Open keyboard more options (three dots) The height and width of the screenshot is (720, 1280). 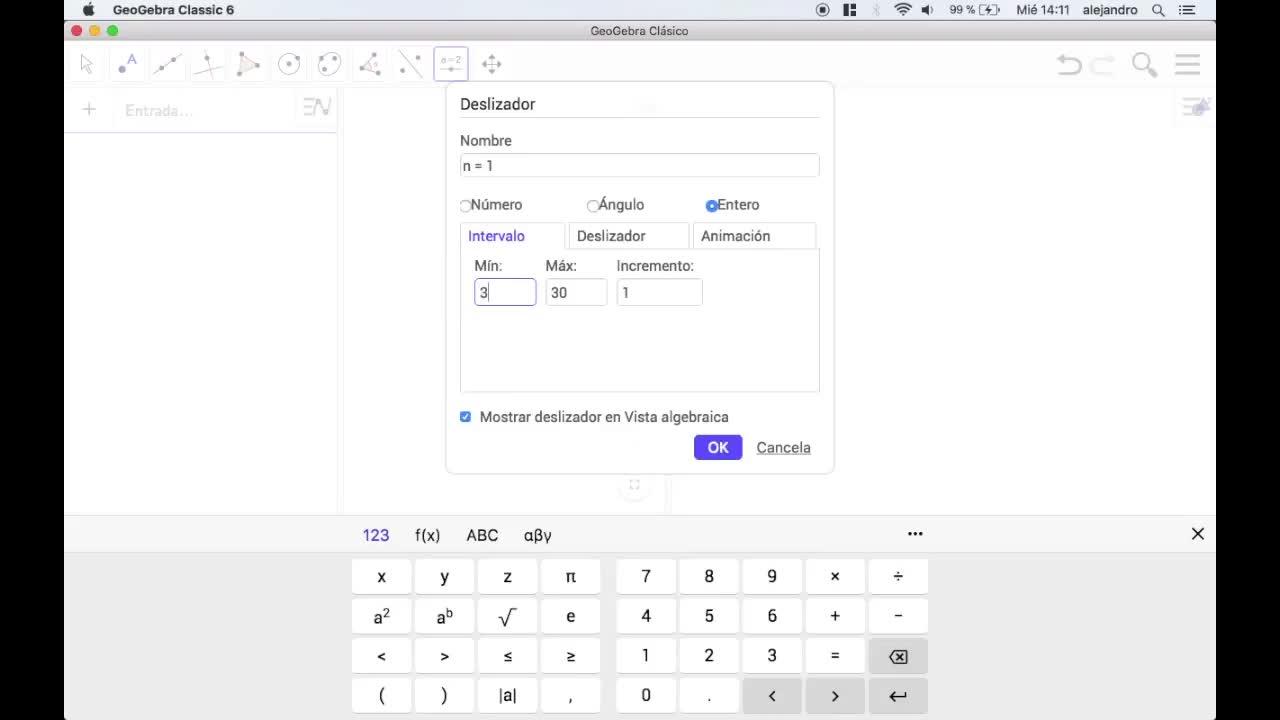[915, 534]
